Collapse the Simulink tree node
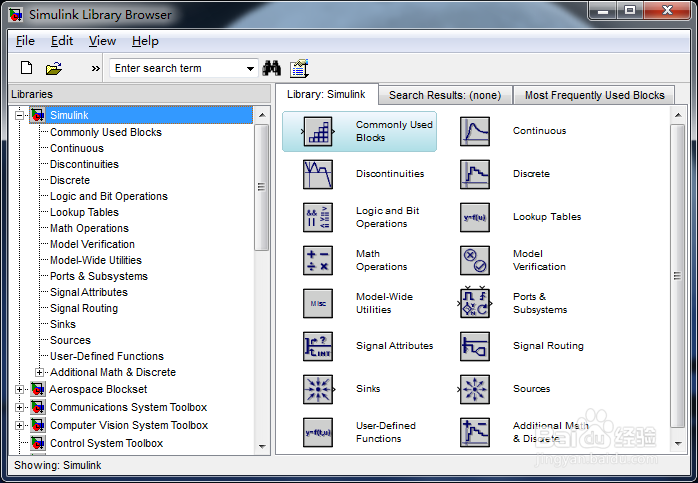The image size is (698, 483). coord(19,115)
